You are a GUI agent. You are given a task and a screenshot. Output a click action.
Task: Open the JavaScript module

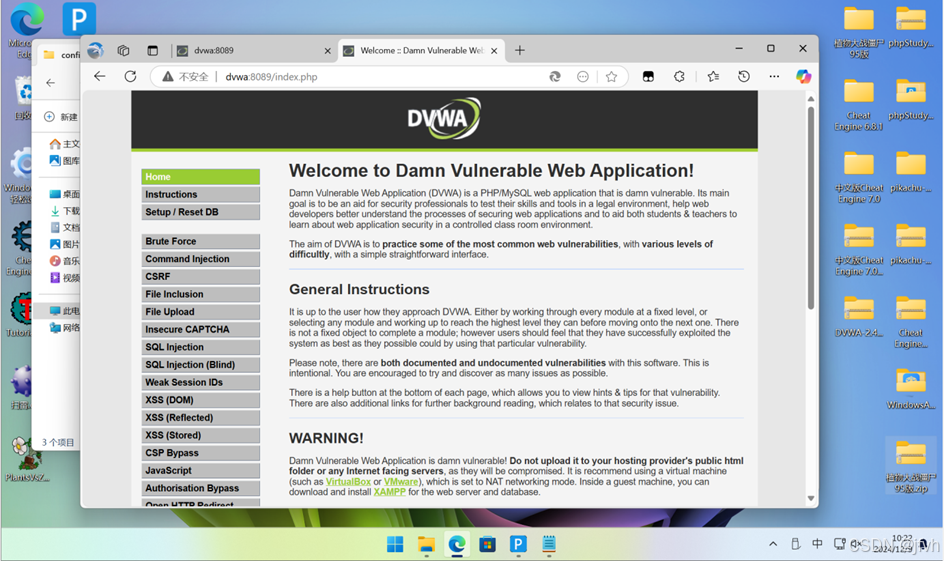coord(200,471)
